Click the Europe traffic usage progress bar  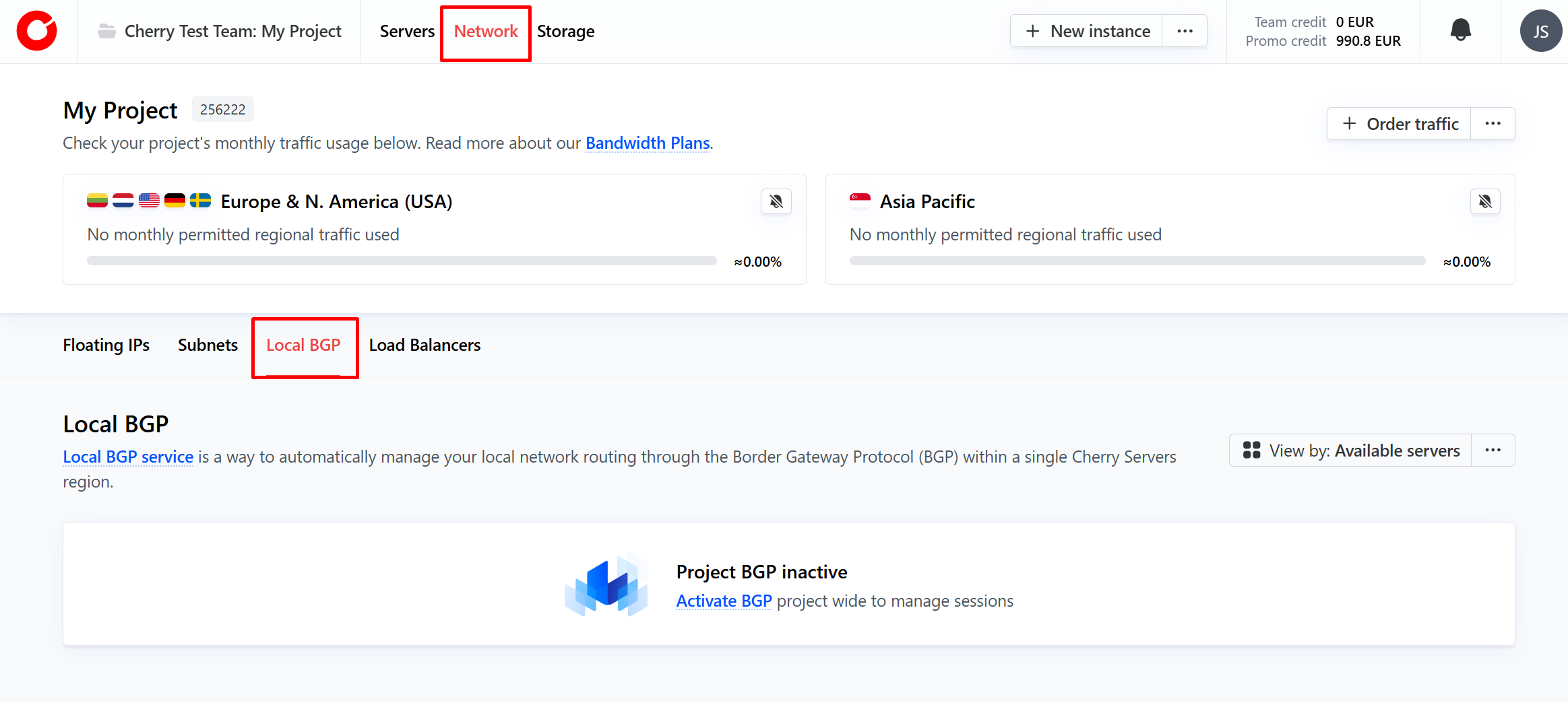click(x=402, y=261)
